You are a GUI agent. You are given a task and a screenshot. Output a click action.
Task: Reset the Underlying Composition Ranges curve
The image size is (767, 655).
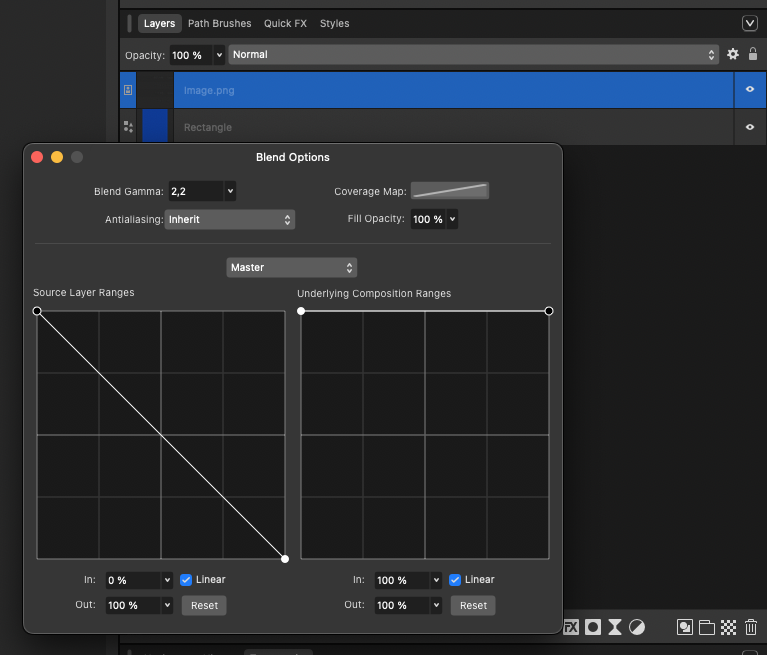(473, 605)
